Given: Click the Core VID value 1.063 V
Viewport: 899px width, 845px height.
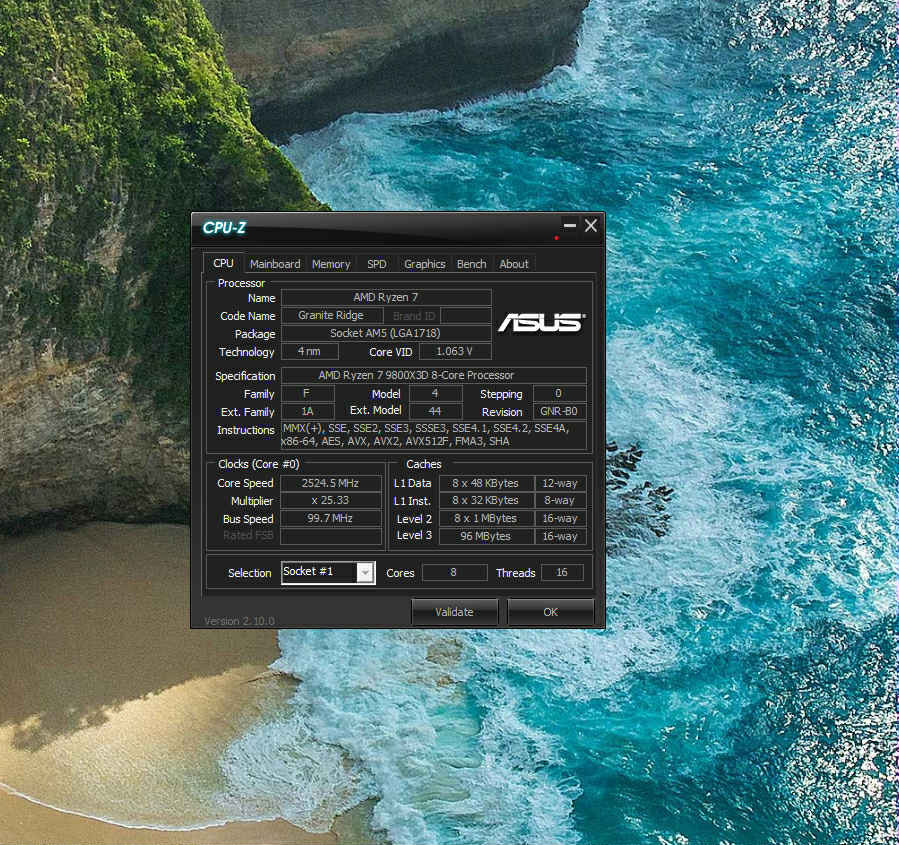Looking at the screenshot, I should coord(455,351).
